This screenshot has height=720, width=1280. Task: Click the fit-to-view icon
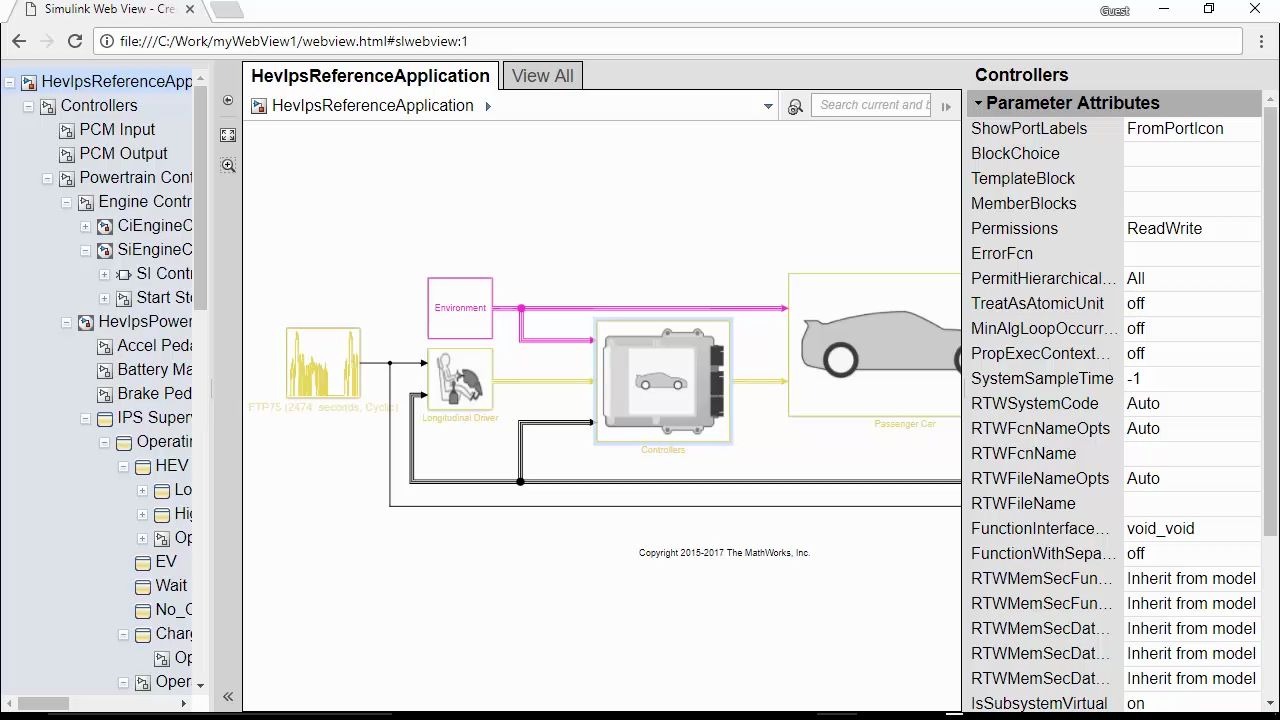[x=228, y=135]
